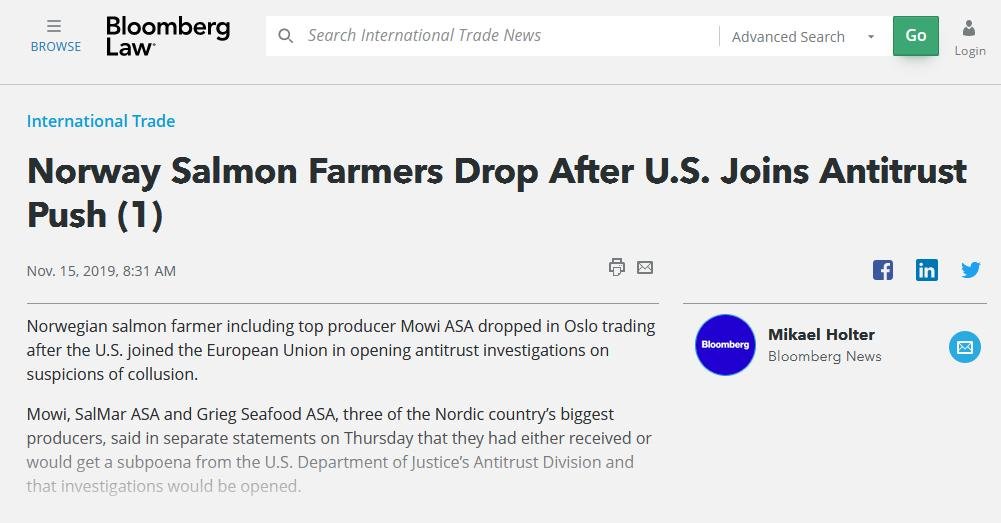
Task: Click the Bloomberg News label under the author
Action: [x=824, y=356]
